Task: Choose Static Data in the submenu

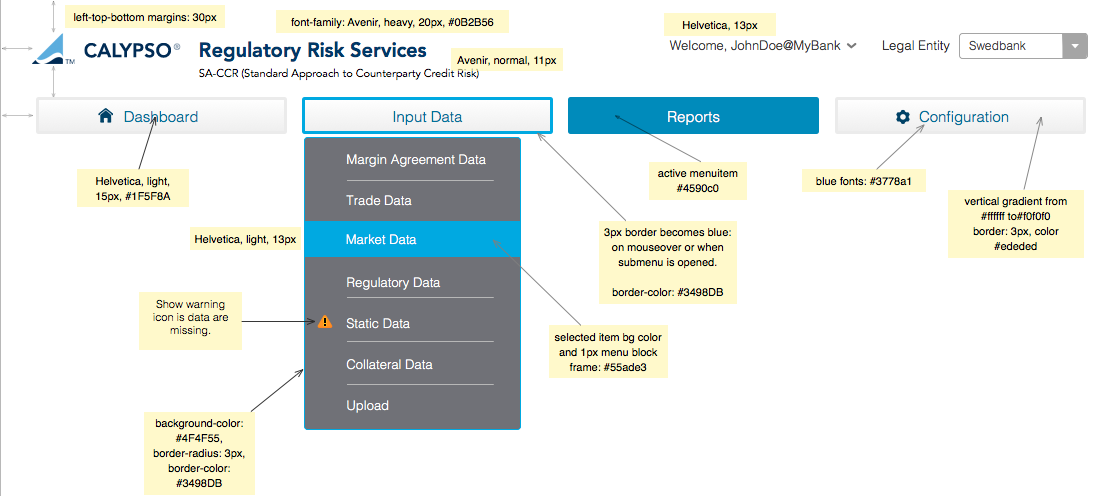Action: [x=378, y=323]
